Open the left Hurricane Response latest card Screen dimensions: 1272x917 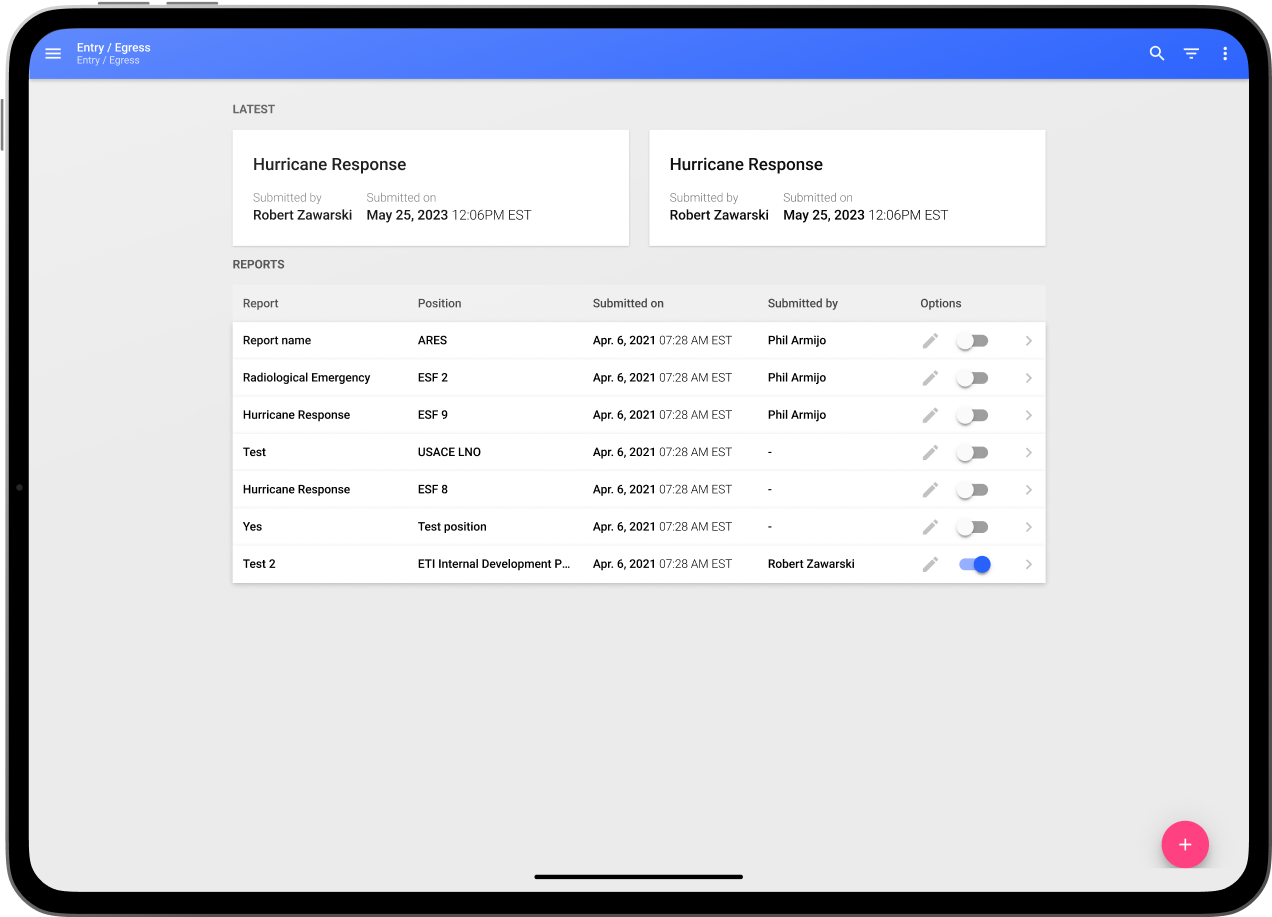pos(430,188)
